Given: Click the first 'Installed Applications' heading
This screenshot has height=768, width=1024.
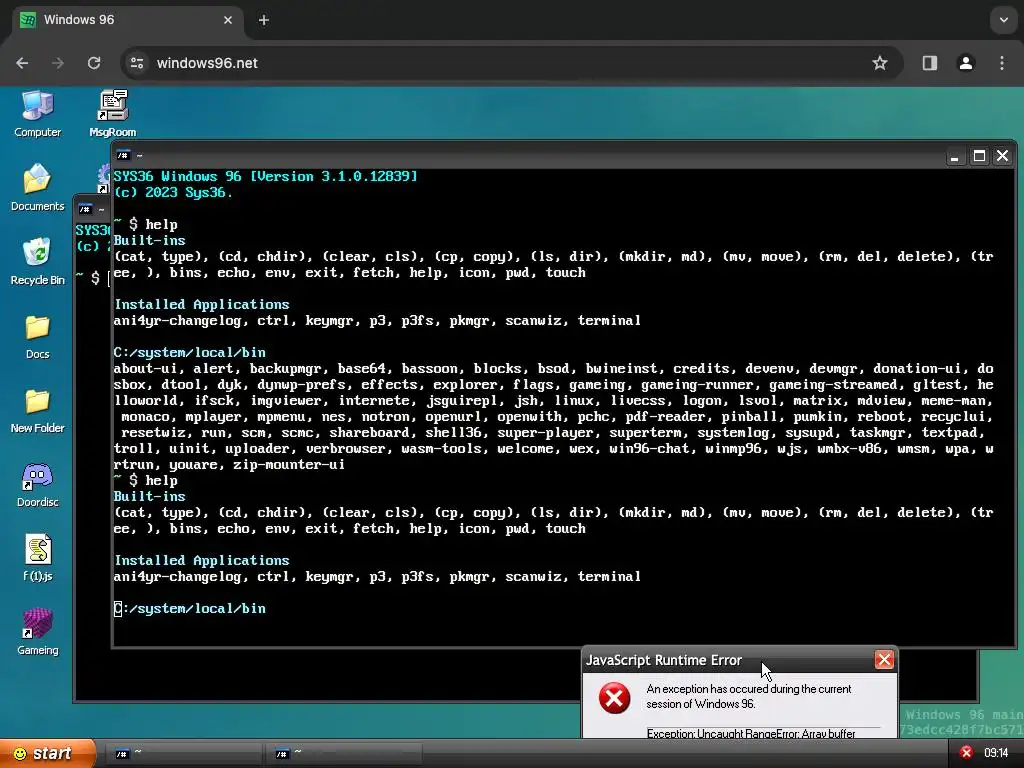Looking at the screenshot, I should pyautogui.click(x=201, y=304).
